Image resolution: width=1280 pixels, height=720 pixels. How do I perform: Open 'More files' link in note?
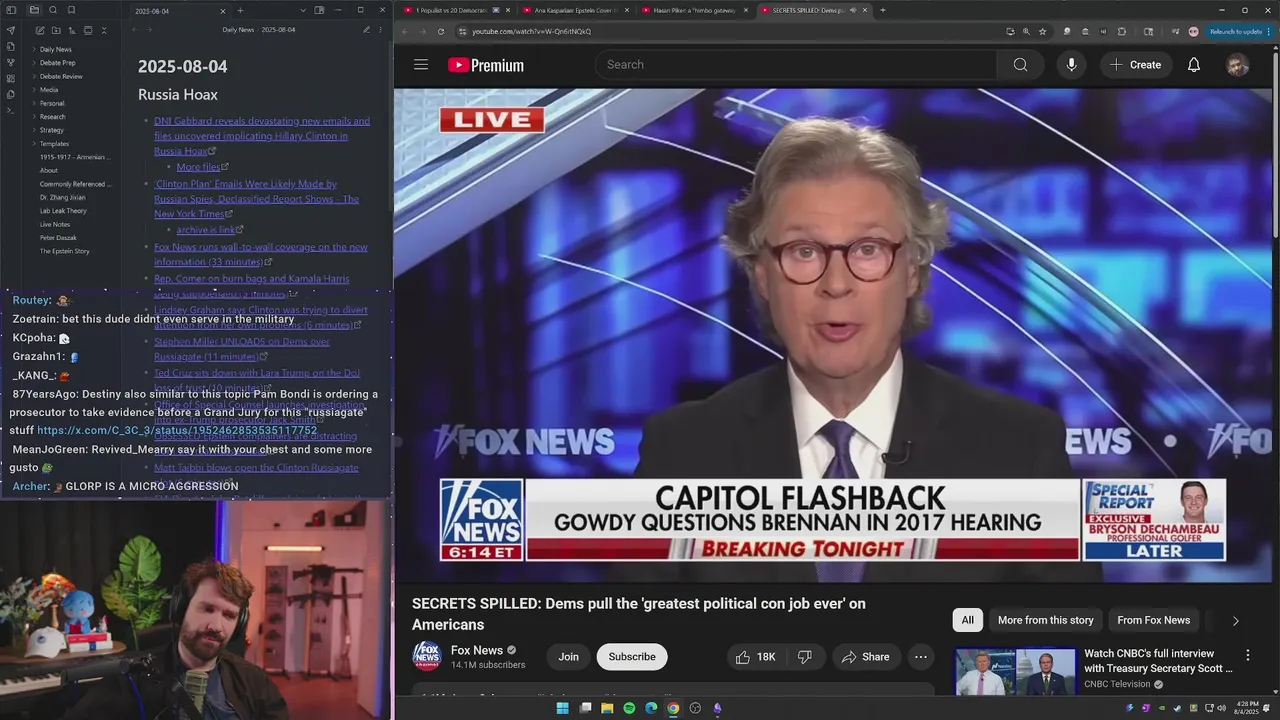click(198, 167)
